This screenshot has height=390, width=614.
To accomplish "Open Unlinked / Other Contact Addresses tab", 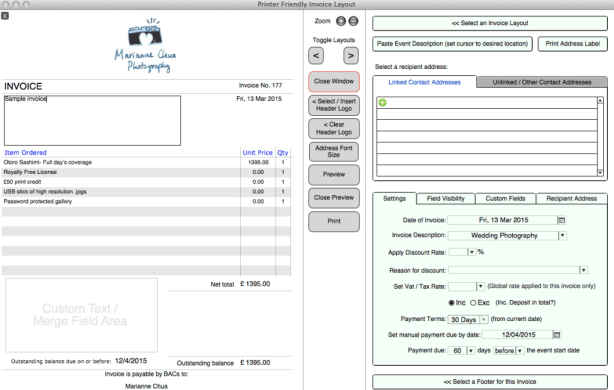I will tap(542, 82).
